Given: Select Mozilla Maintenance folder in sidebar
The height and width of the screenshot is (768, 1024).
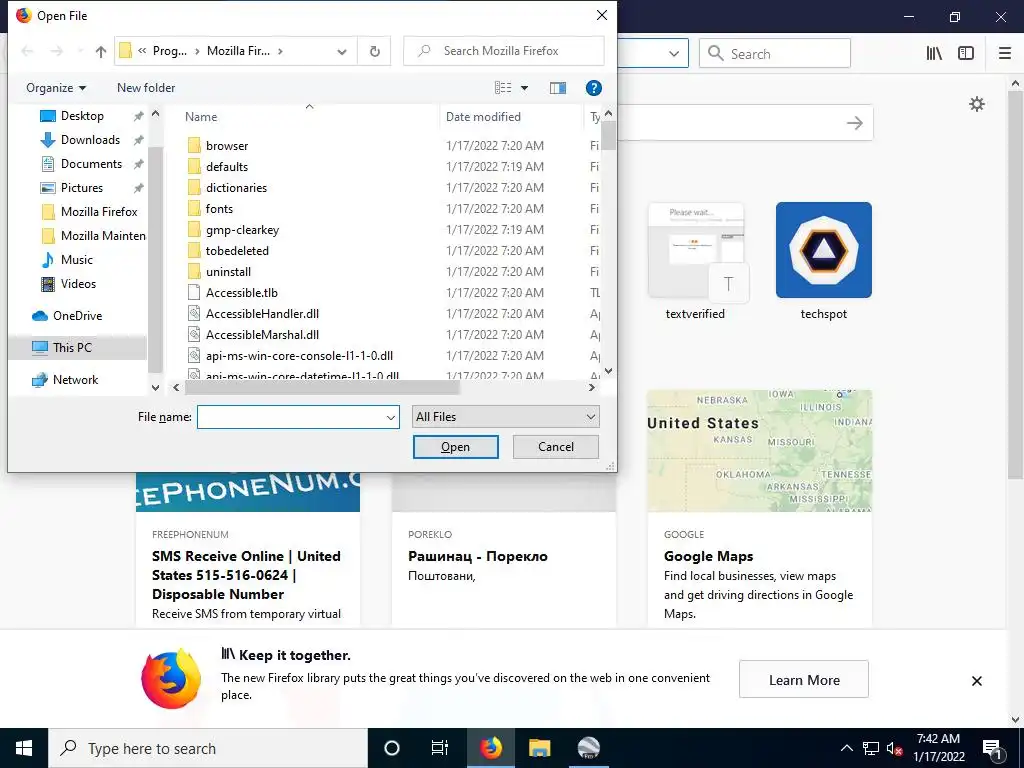Looking at the screenshot, I should click(x=103, y=236).
